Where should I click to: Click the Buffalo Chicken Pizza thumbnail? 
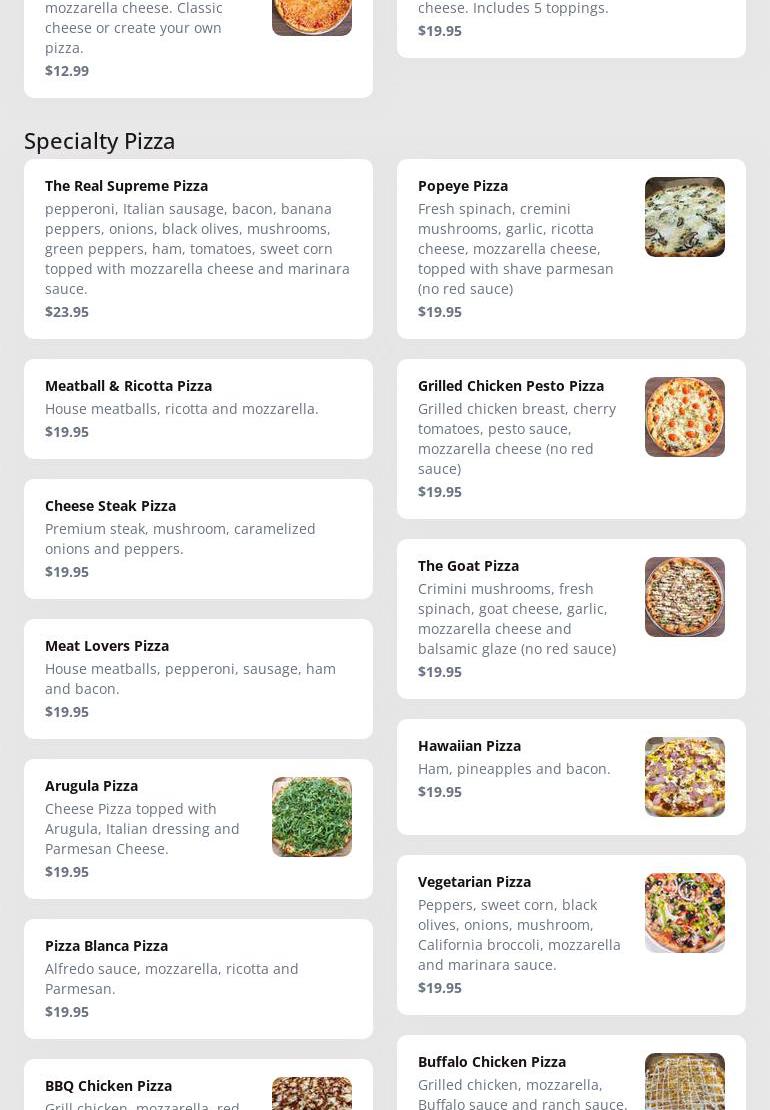point(684,1082)
